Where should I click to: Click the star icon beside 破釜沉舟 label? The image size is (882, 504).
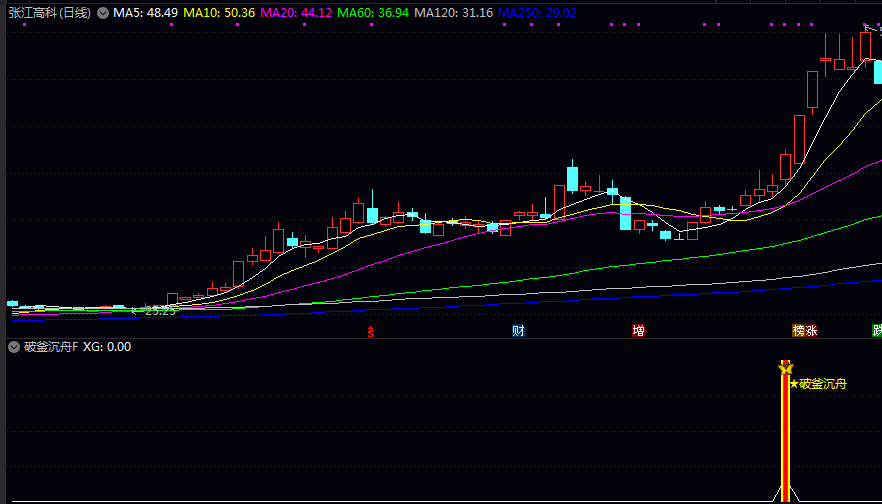click(x=794, y=383)
